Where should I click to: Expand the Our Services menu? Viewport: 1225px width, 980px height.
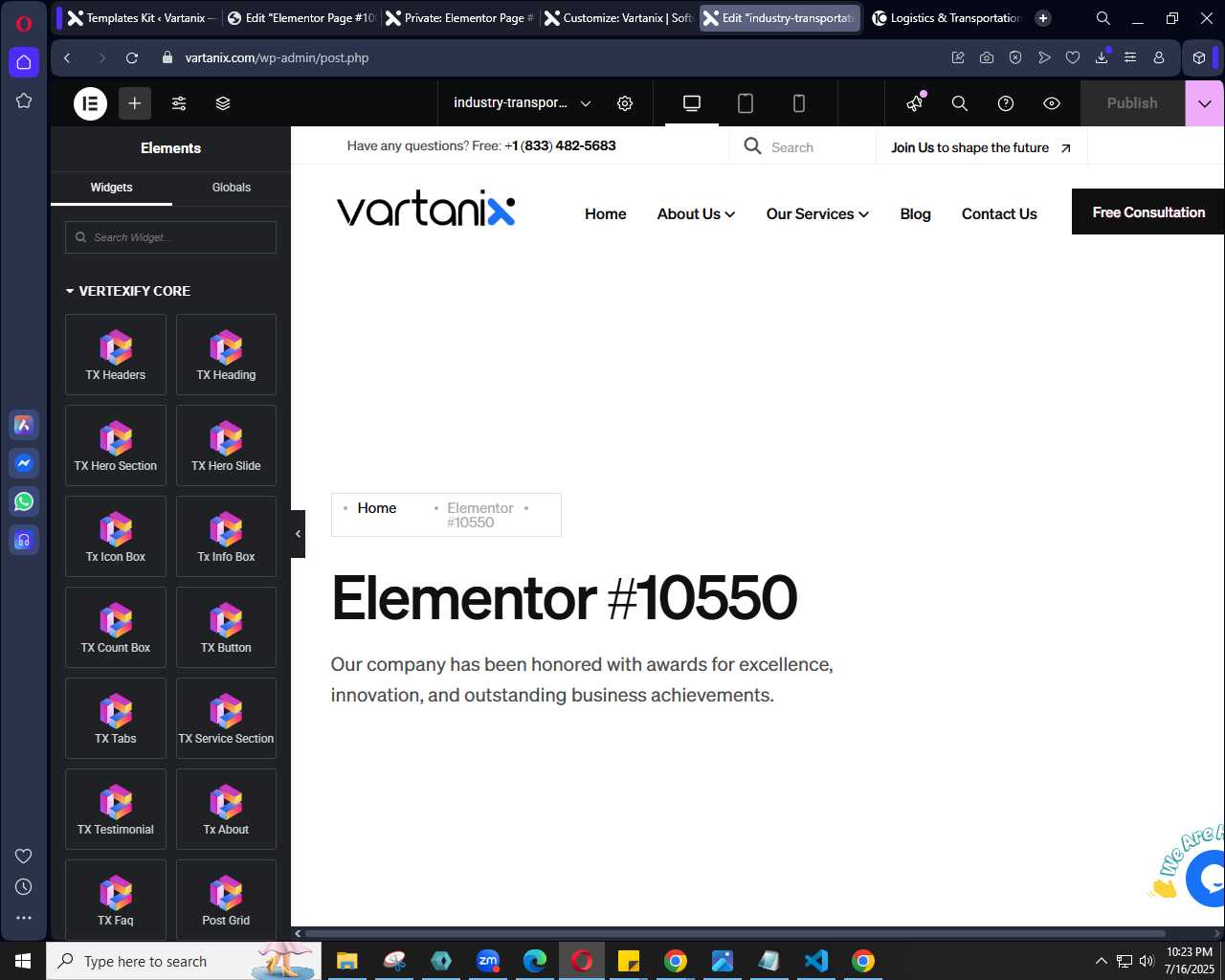pyautogui.click(x=817, y=214)
